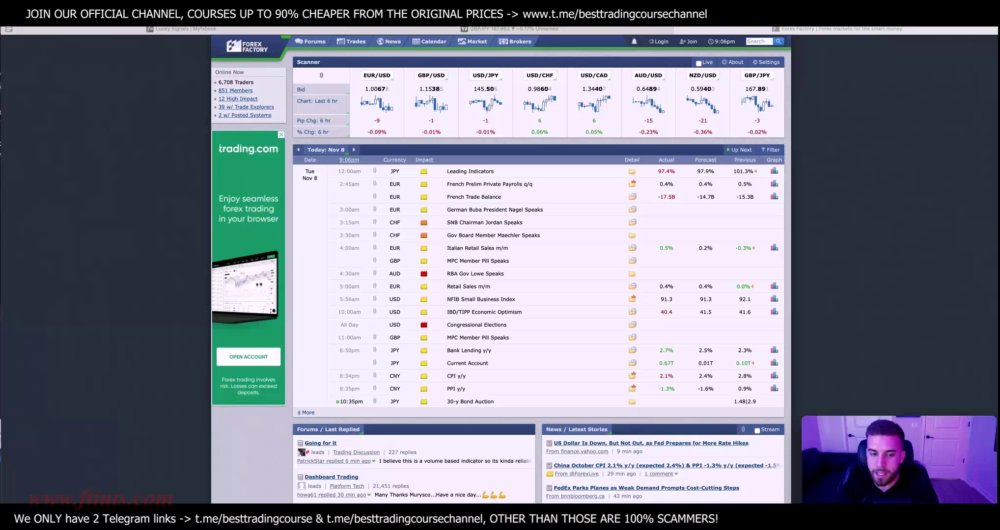
Task: Open Scanner About
Action: pyautogui.click(x=733, y=63)
